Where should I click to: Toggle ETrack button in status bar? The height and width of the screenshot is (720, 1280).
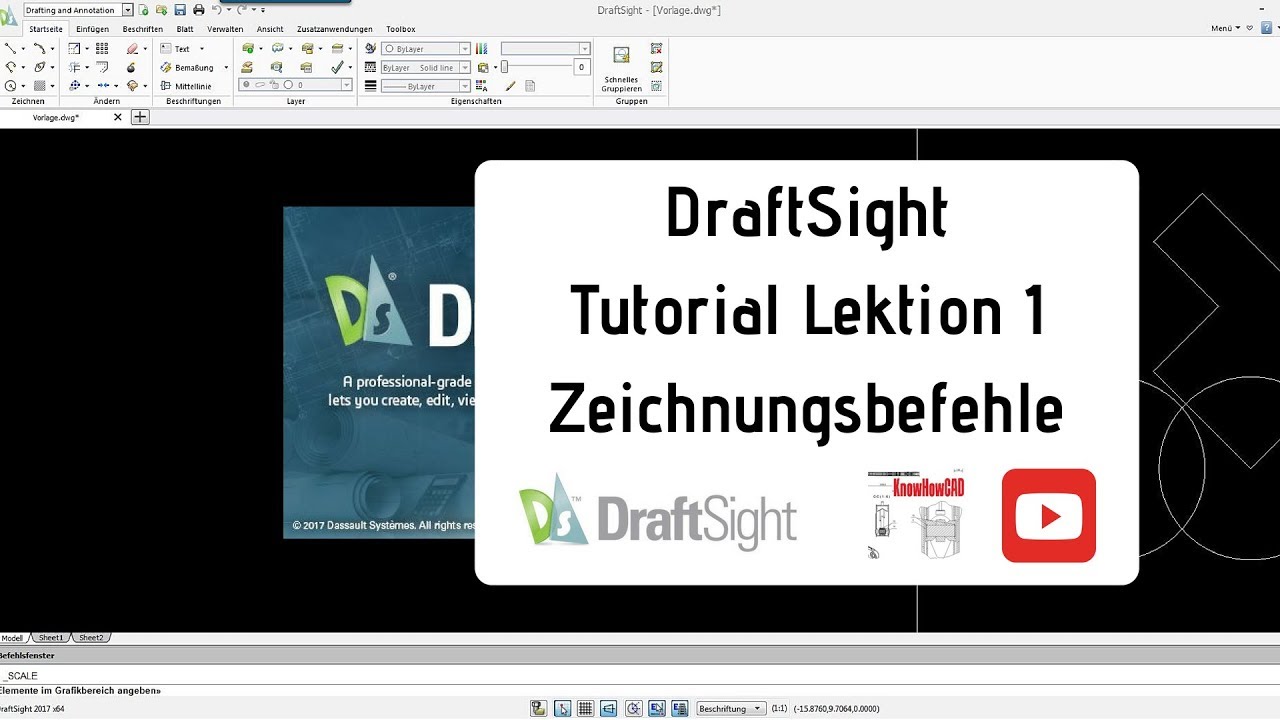(680, 708)
